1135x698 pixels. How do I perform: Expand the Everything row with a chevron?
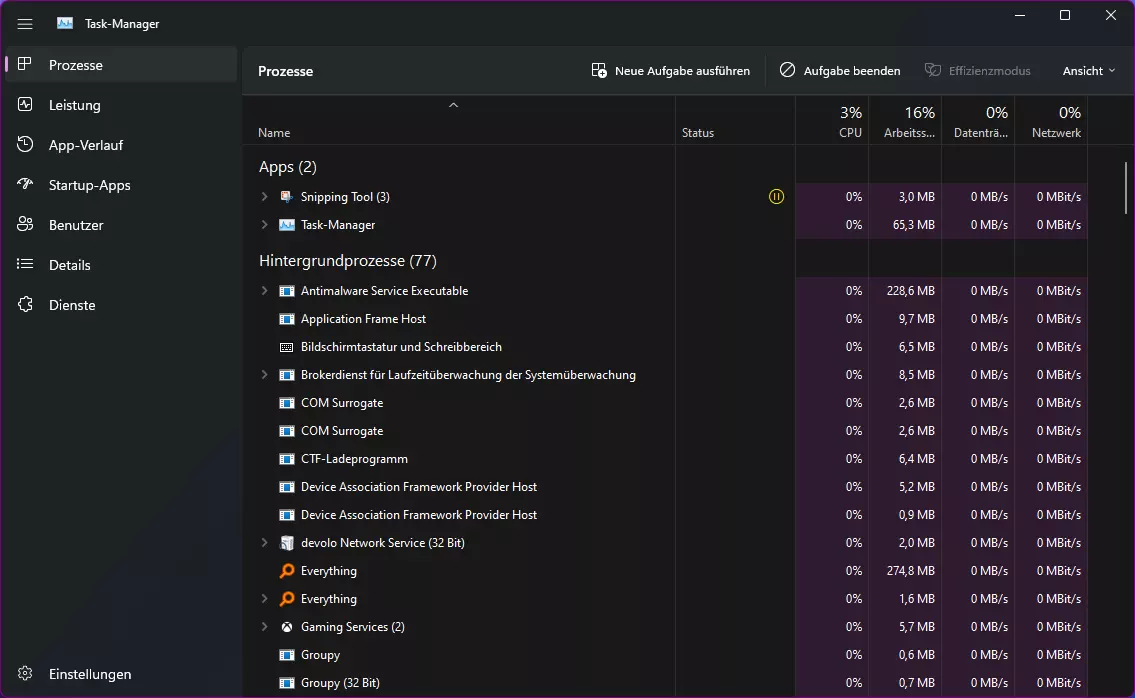[x=264, y=599]
